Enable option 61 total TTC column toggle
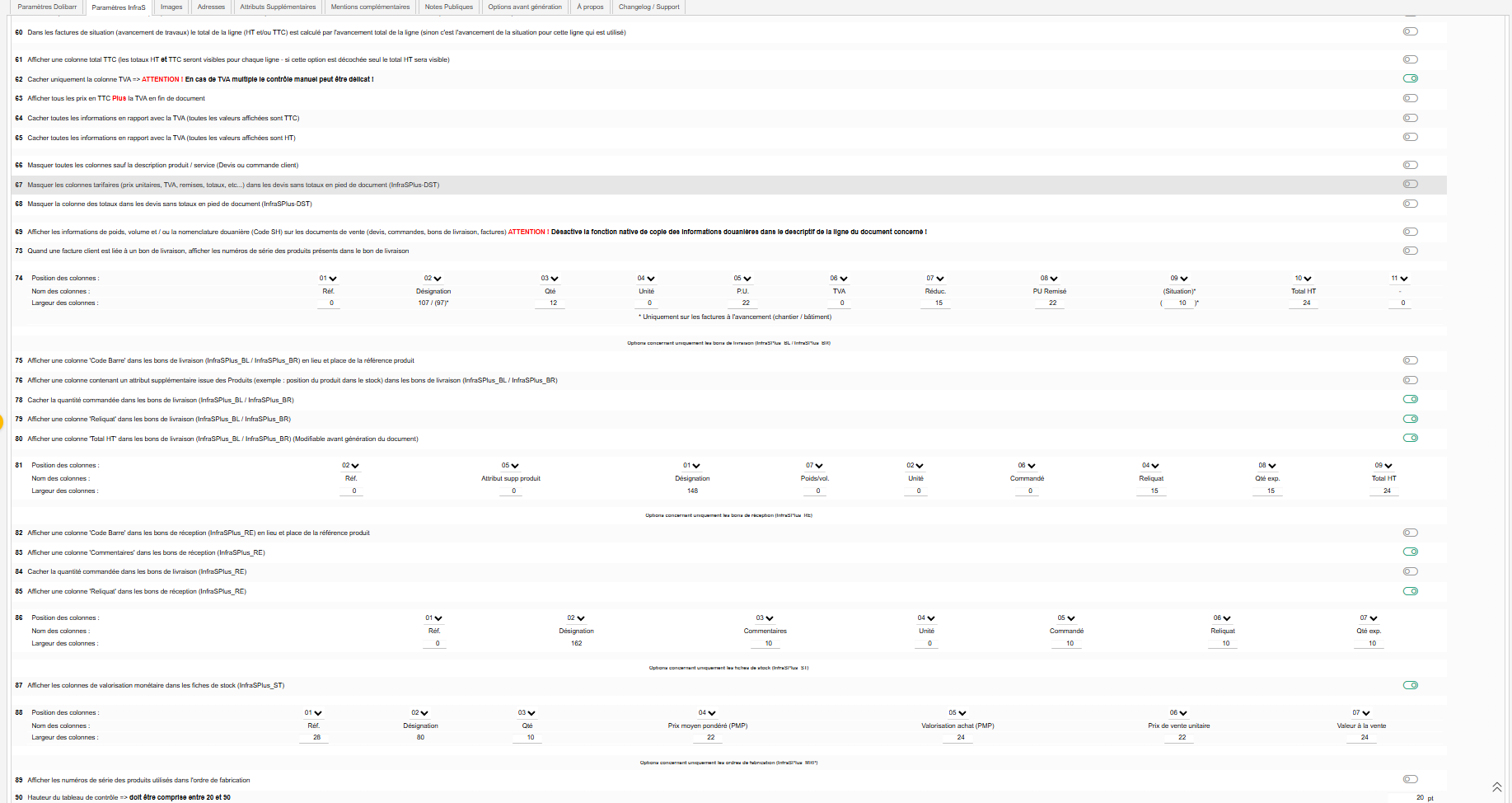This screenshot has height=803, width=1512. (1411, 59)
